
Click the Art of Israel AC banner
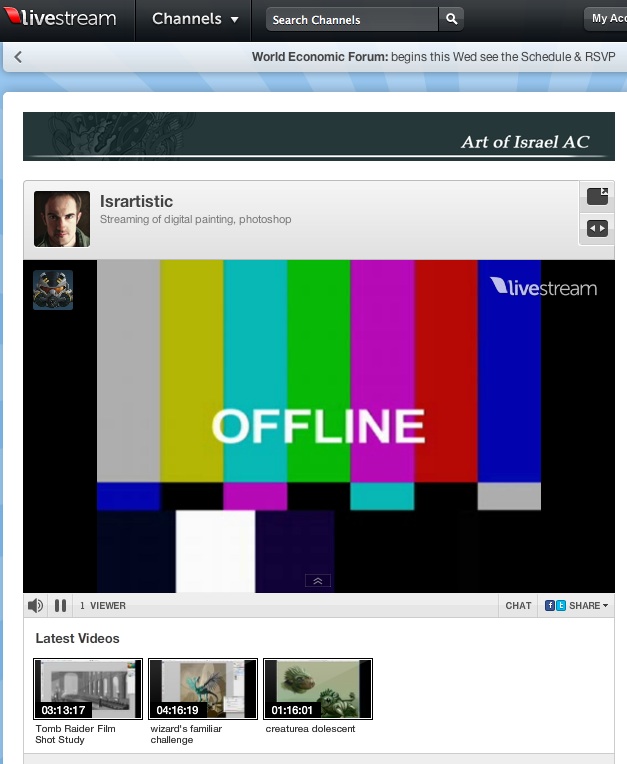tap(318, 136)
